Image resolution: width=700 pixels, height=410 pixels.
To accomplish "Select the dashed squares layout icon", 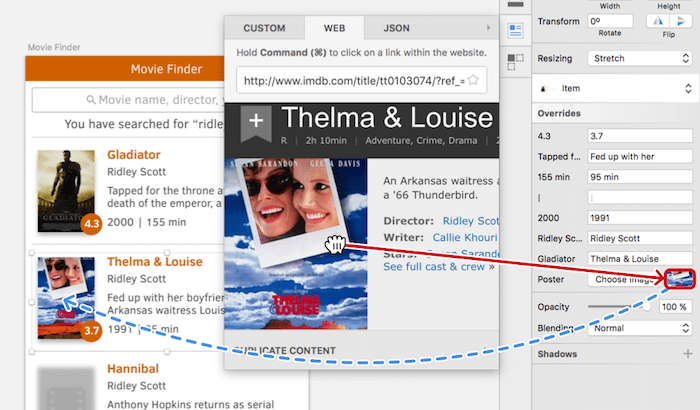I will point(516,62).
